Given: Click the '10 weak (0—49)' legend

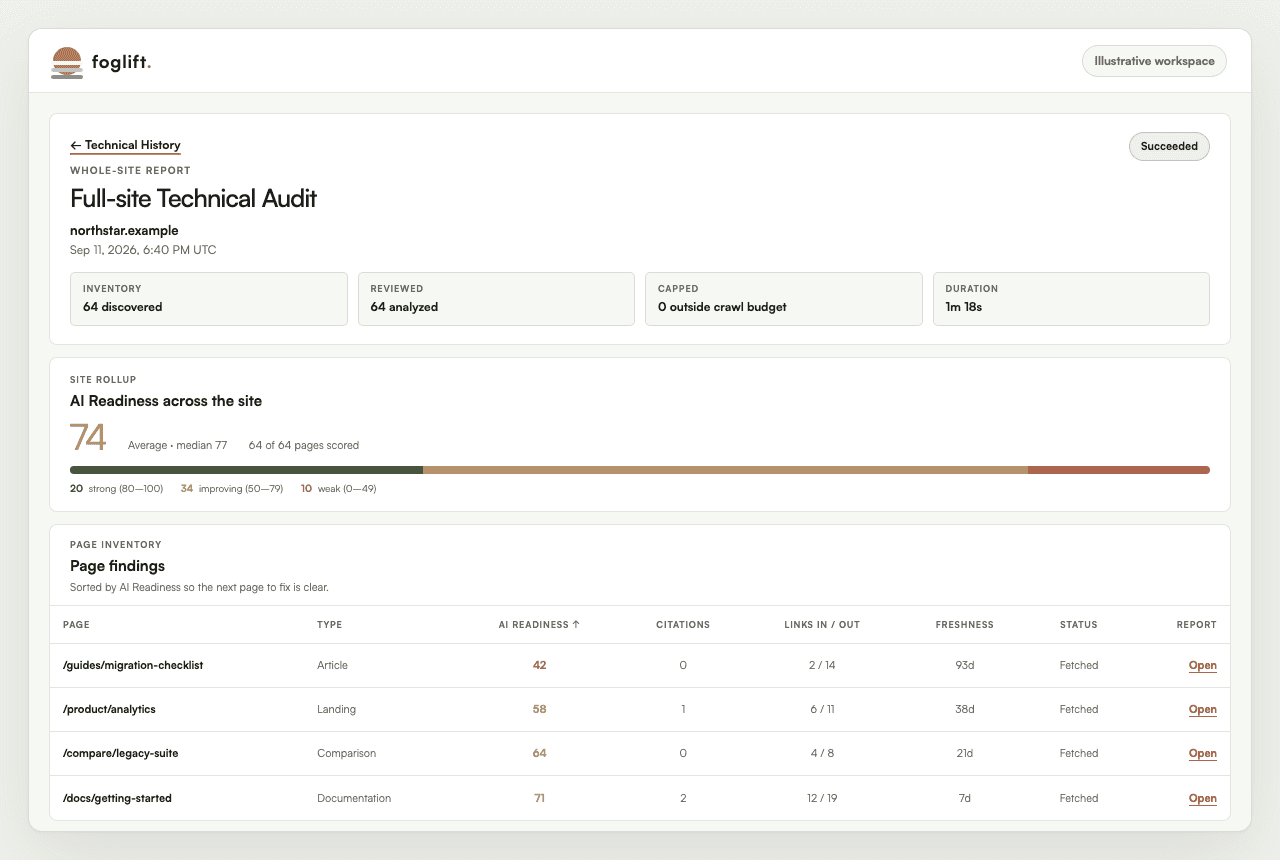Looking at the screenshot, I should coord(338,489).
